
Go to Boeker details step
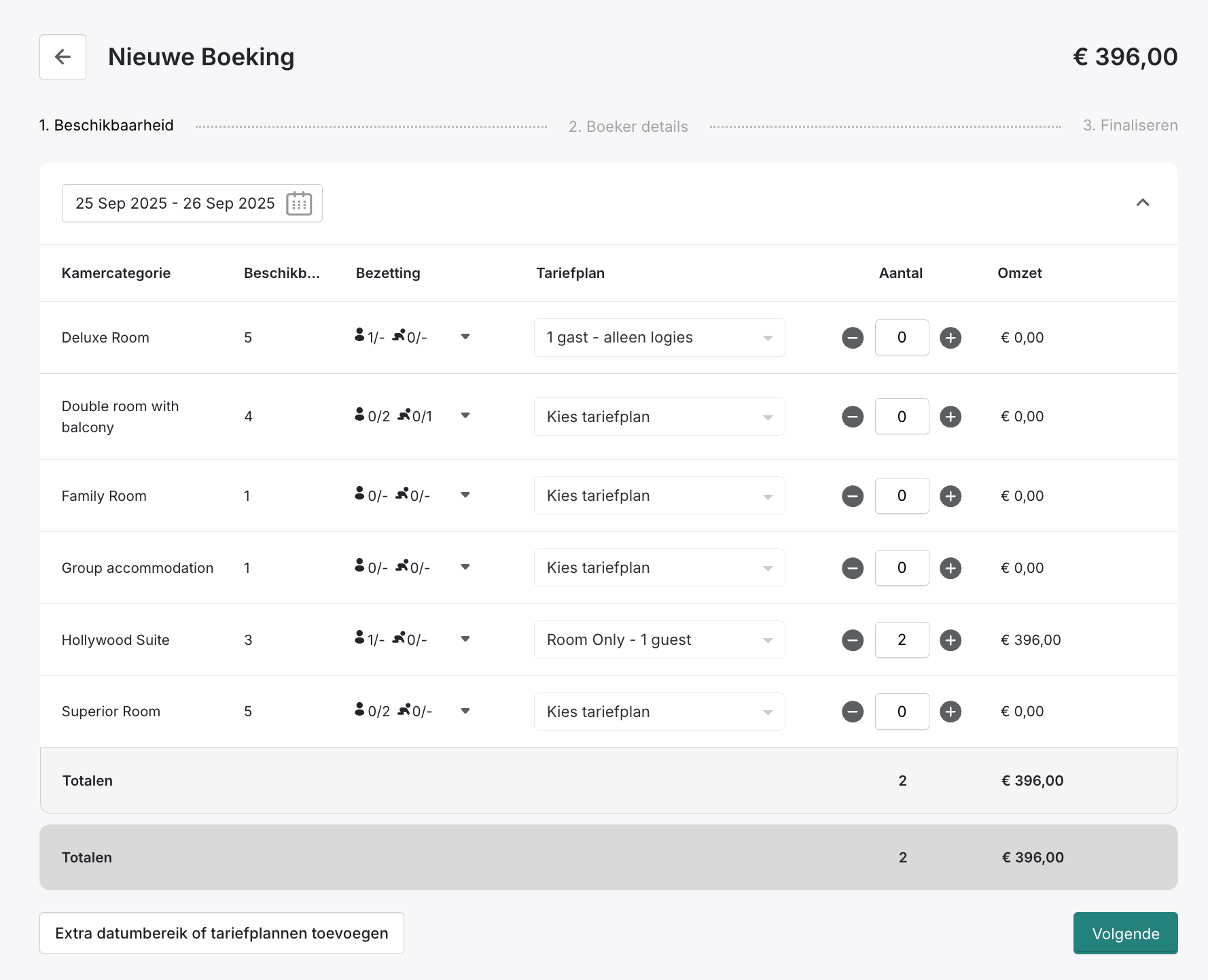pyautogui.click(x=628, y=126)
